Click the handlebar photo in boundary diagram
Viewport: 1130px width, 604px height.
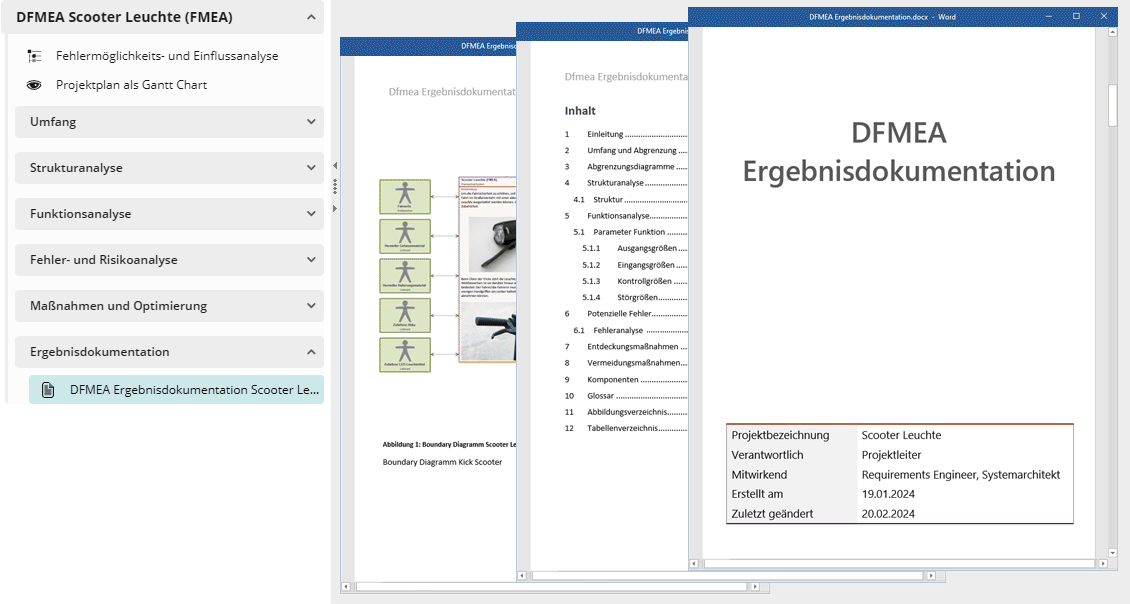tap(488, 331)
